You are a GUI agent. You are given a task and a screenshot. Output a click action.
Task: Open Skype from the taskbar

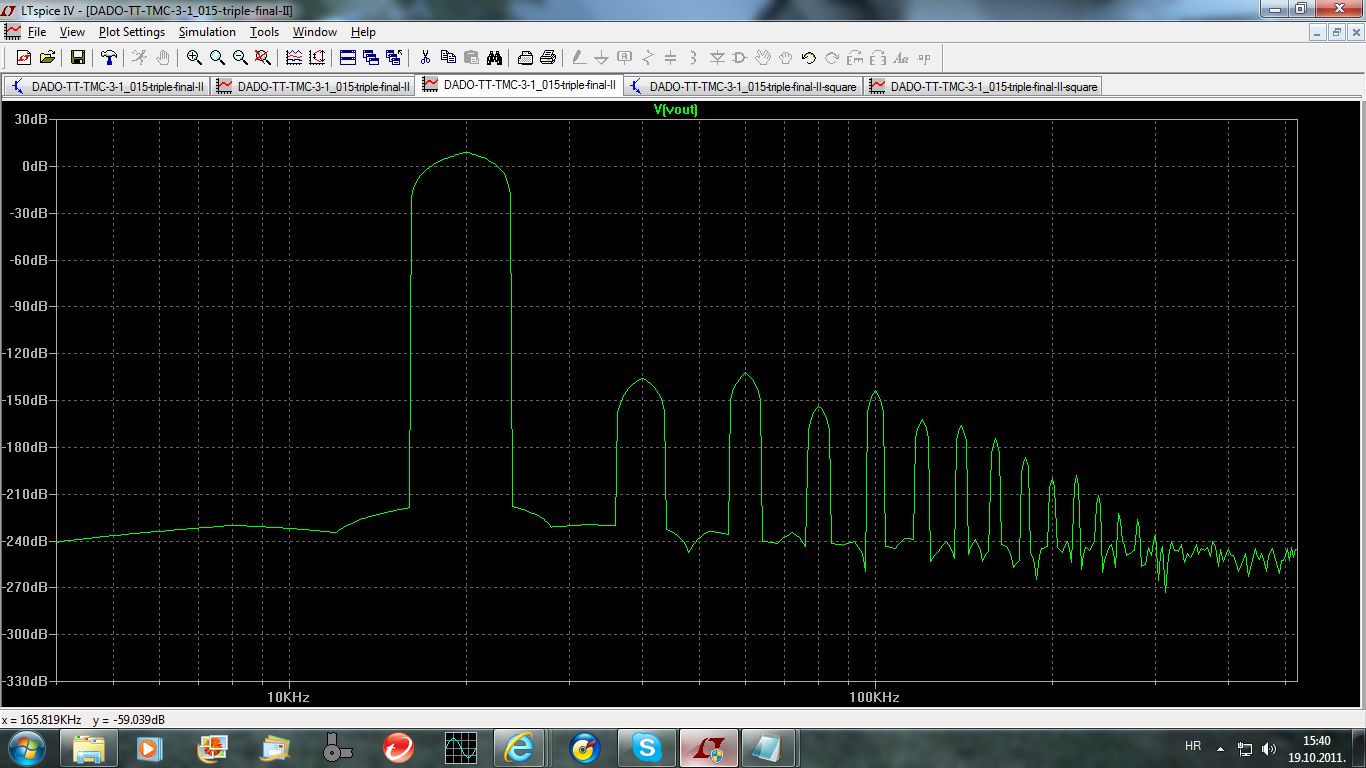[646, 748]
